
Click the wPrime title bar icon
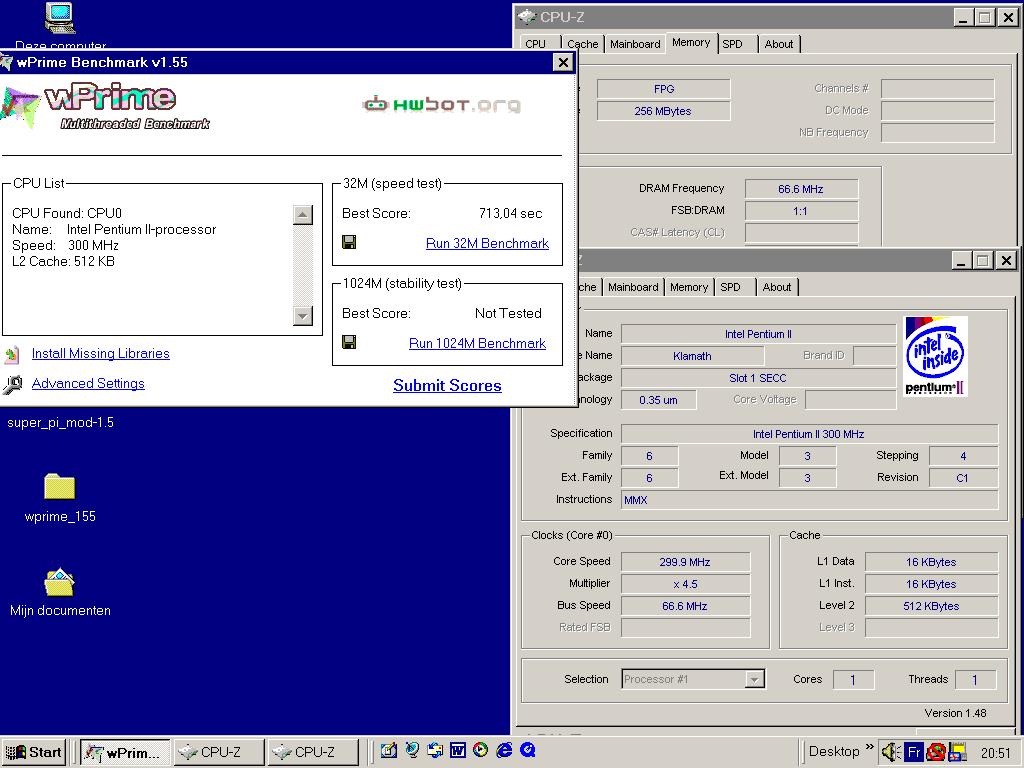tap(7, 63)
